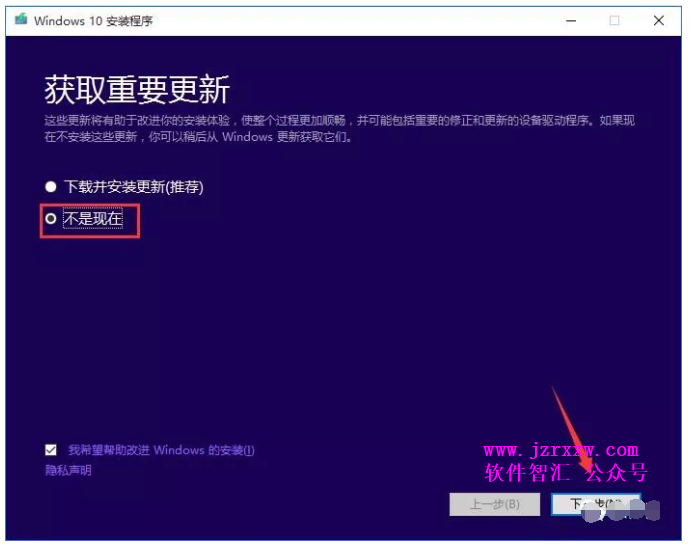
Task: Click the 上一步(B) back button
Action: (495, 504)
